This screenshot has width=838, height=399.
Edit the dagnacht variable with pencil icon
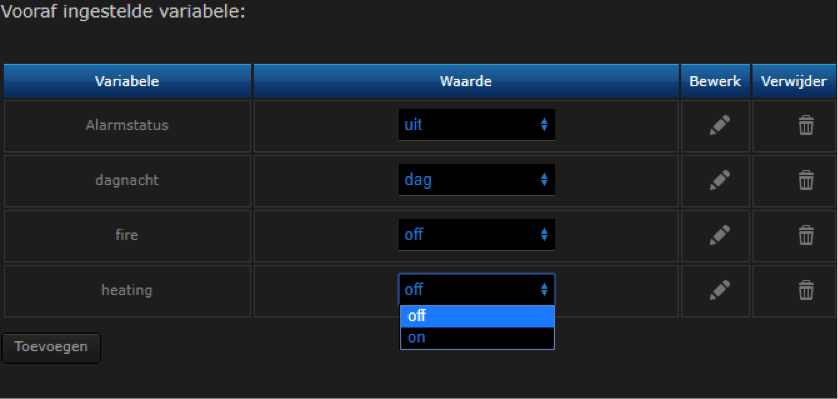click(x=719, y=181)
